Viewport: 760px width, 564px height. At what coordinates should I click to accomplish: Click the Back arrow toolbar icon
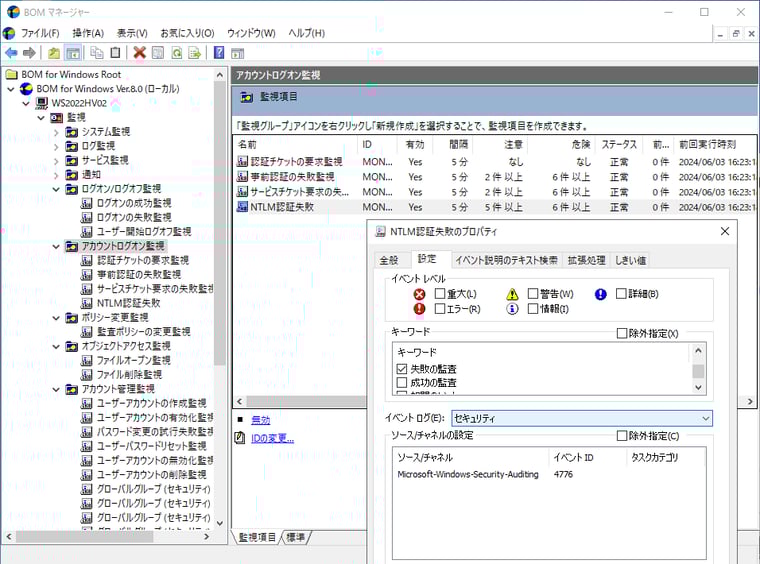pyautogui.click(x=11, y=53)
